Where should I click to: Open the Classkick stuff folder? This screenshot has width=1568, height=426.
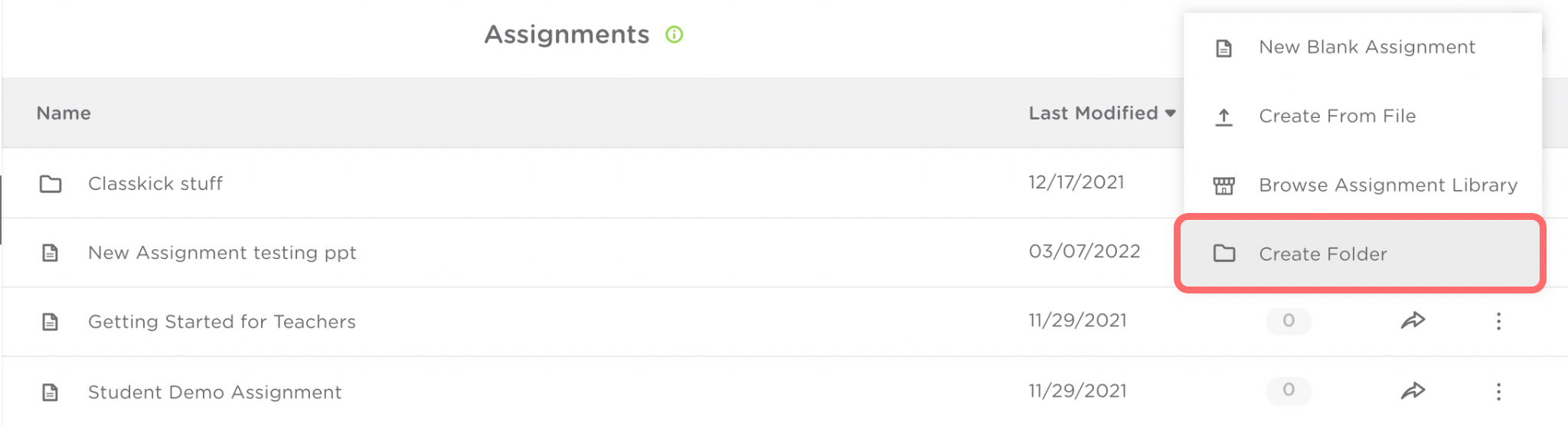(155, 184)
